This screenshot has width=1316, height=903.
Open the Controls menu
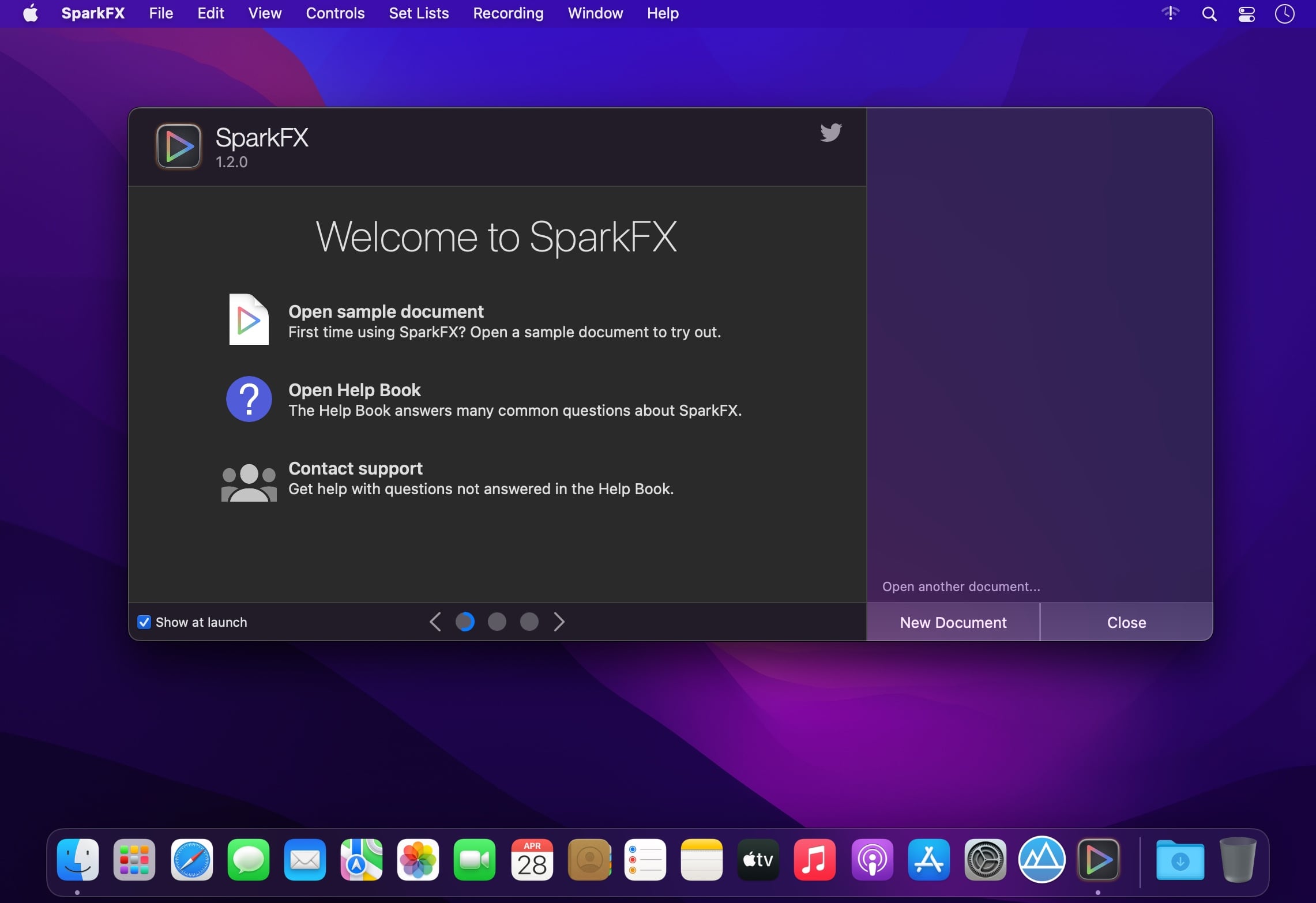click(x=335, y=13)
